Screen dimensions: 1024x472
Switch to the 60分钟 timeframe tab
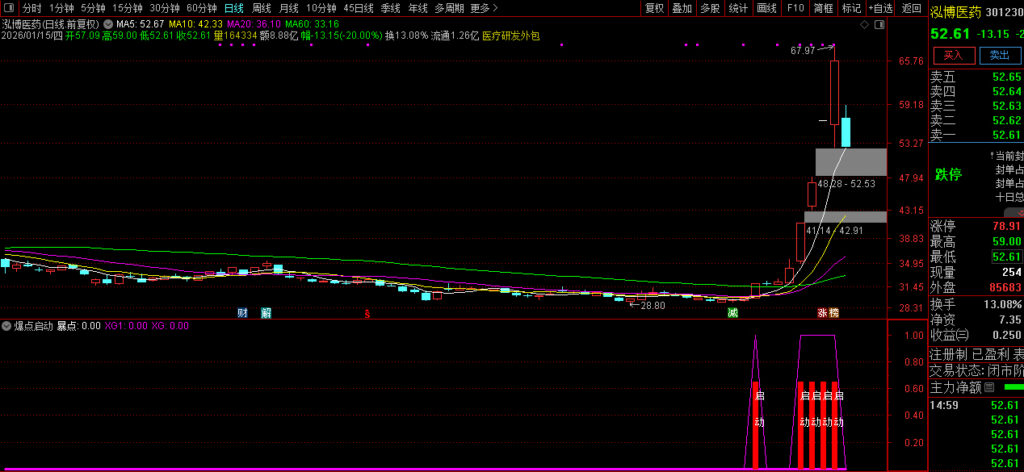[x=201, y=8]
